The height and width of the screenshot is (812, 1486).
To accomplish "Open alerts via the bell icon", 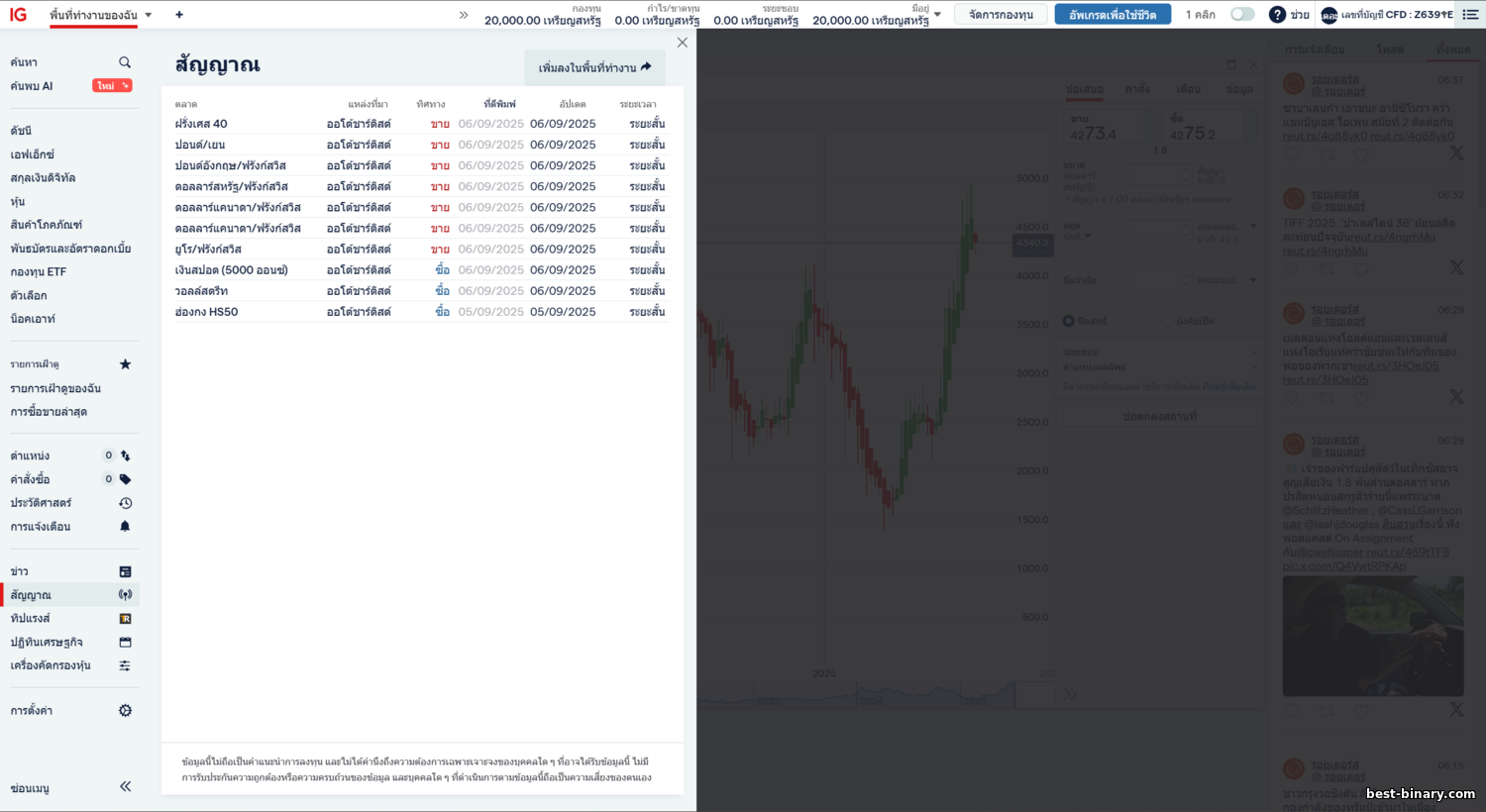I will 125,527.
